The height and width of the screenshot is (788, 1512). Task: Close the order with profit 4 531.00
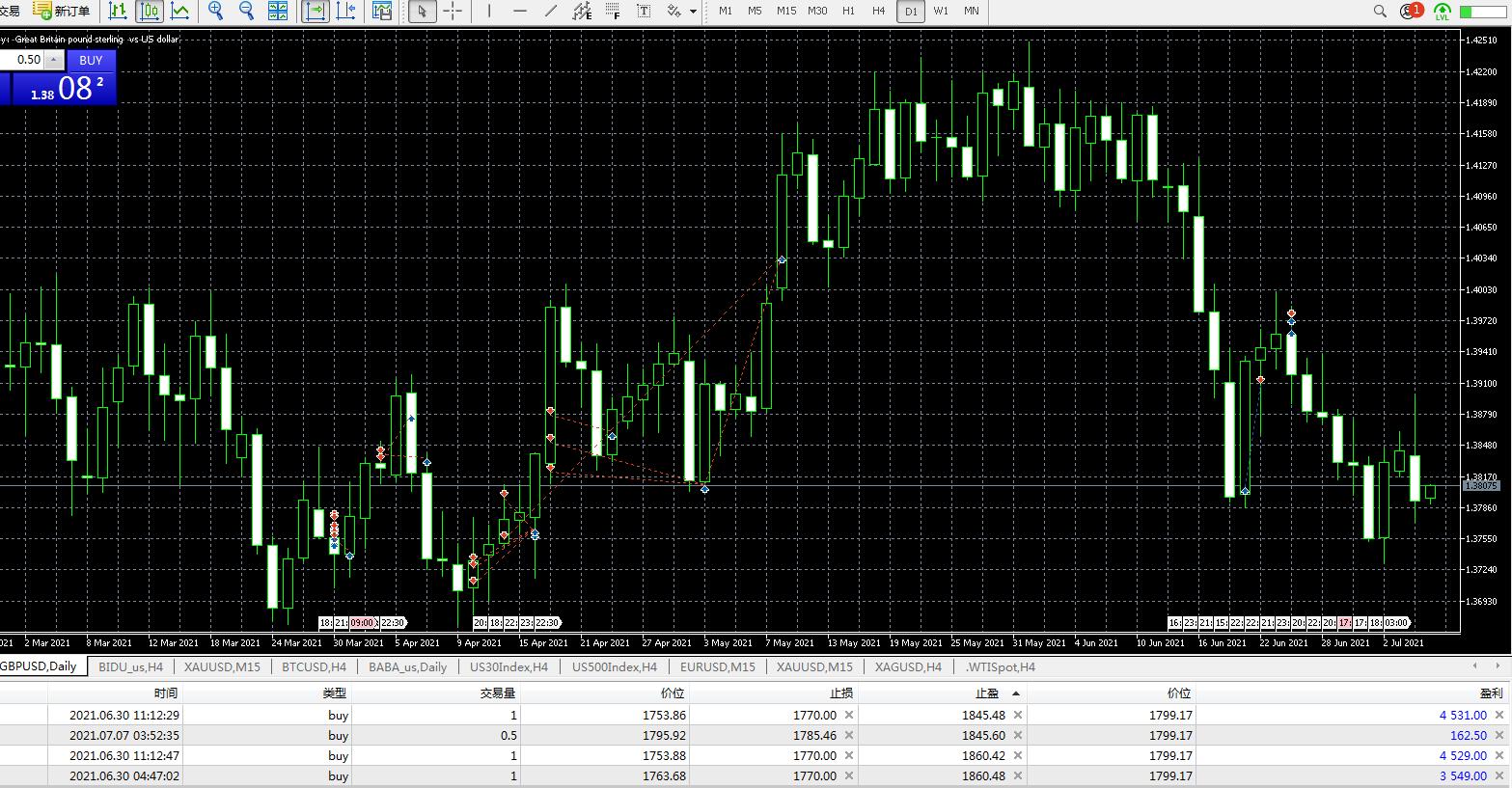(1499, 715)
